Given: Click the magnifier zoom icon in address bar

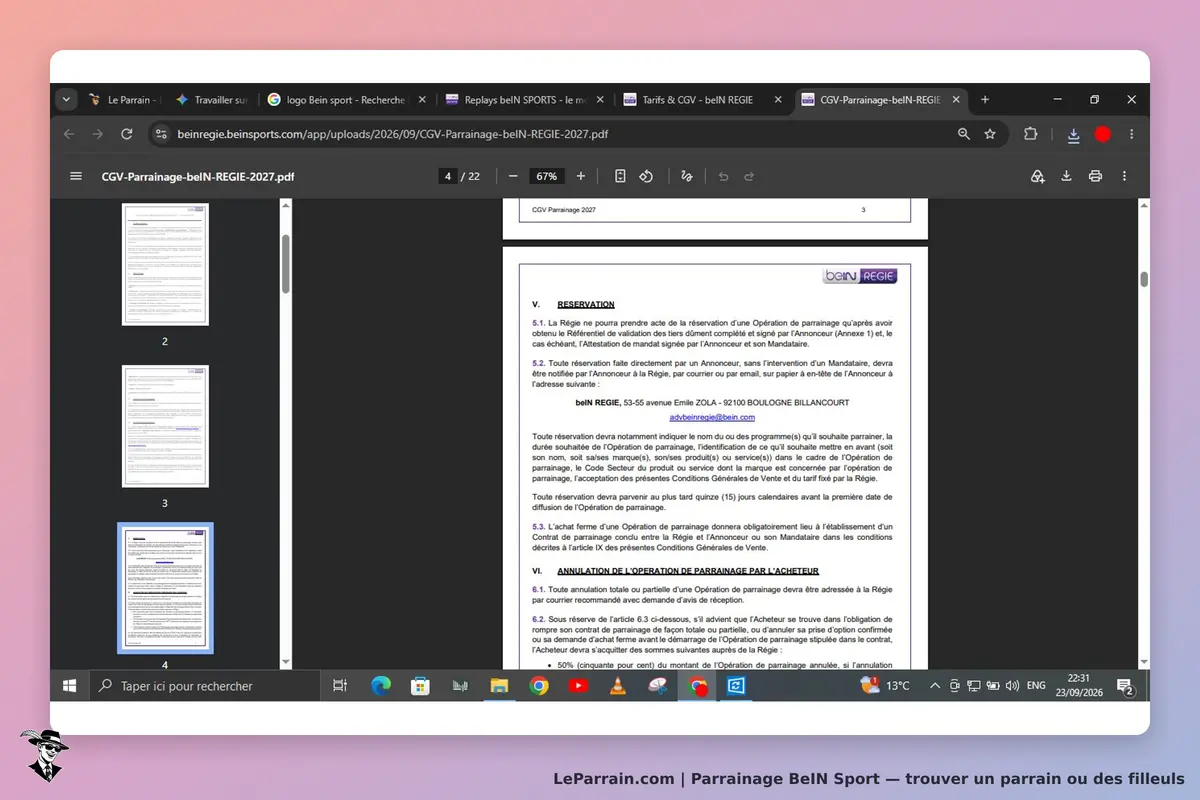Looking at the screenshot, I should click(964, 134).
